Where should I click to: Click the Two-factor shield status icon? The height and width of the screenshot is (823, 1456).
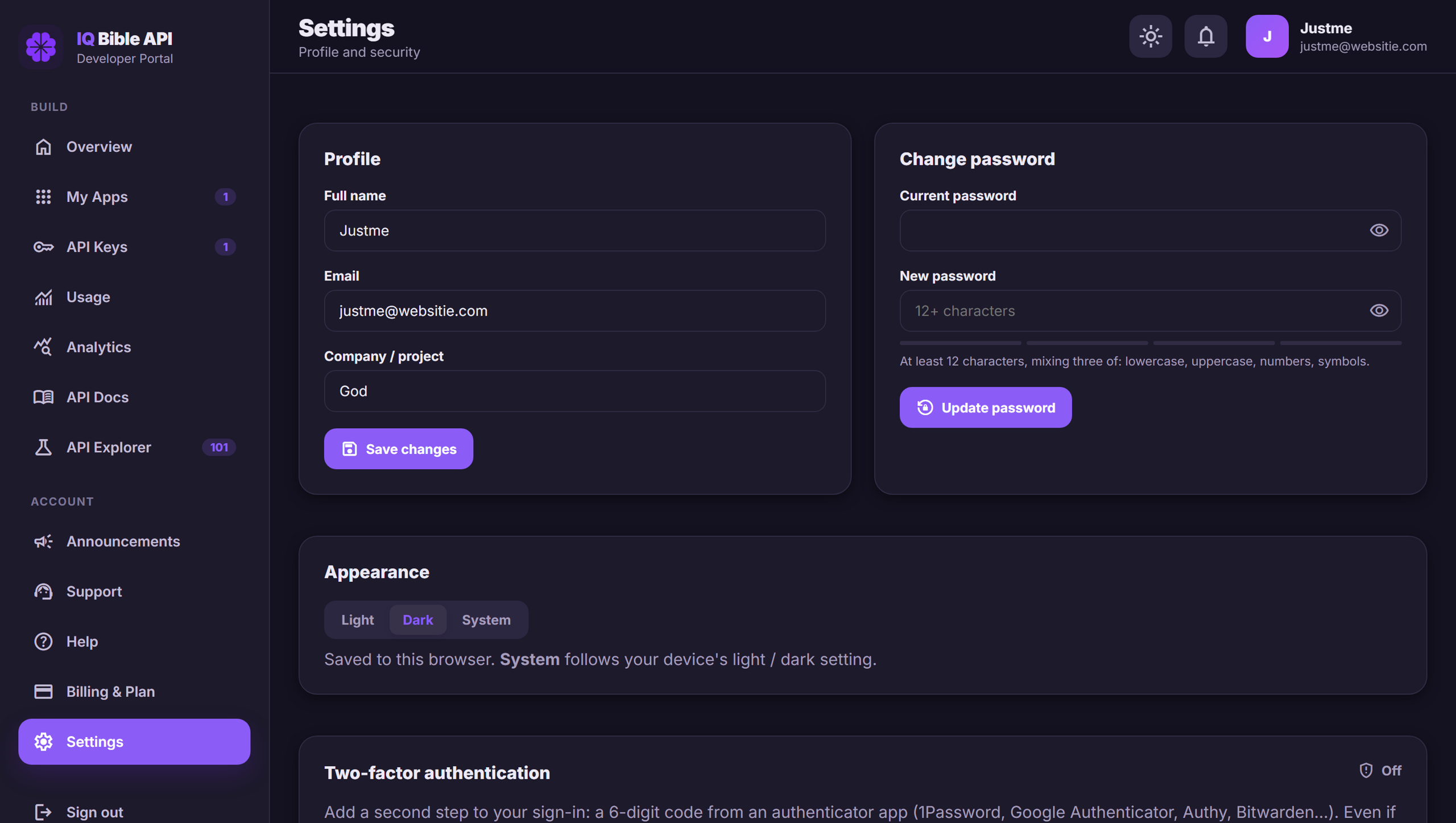[1366, 770]
